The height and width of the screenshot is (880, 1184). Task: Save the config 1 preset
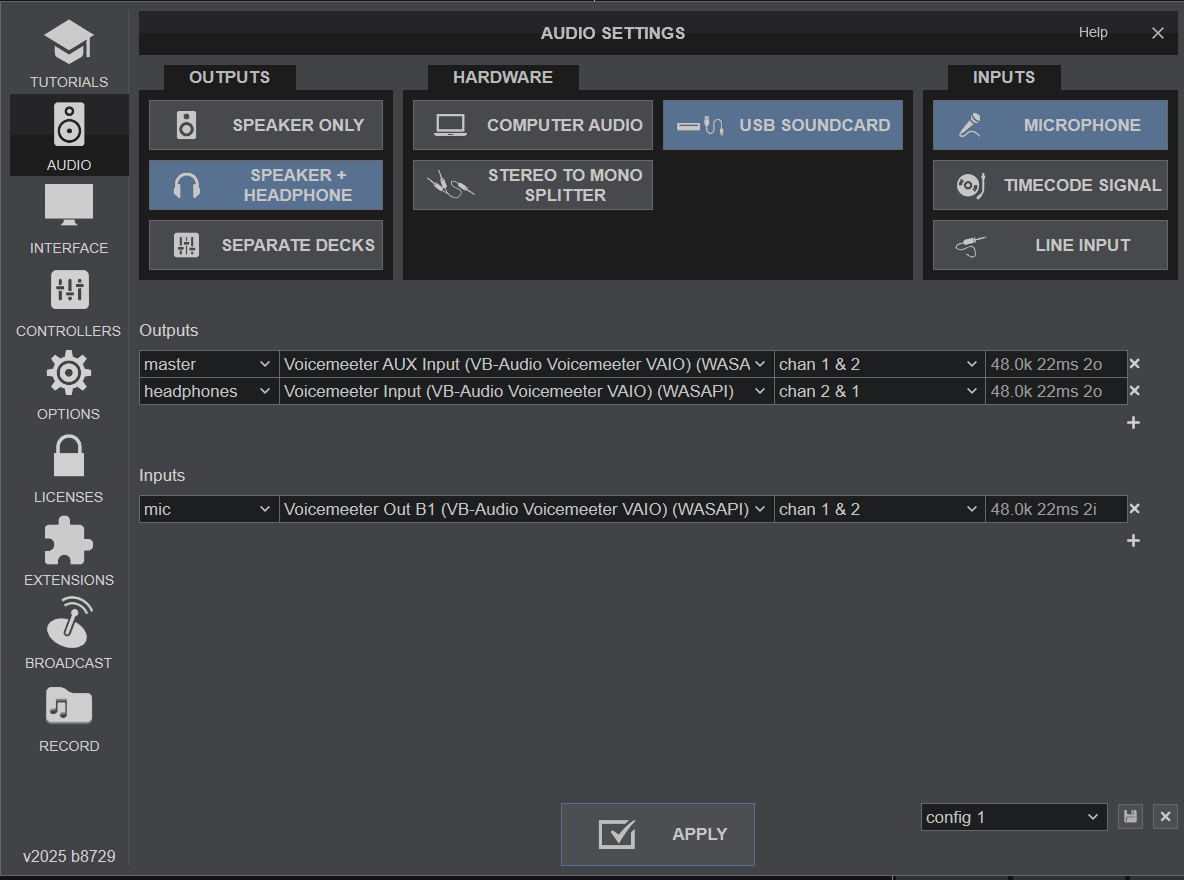[1130, 817]
